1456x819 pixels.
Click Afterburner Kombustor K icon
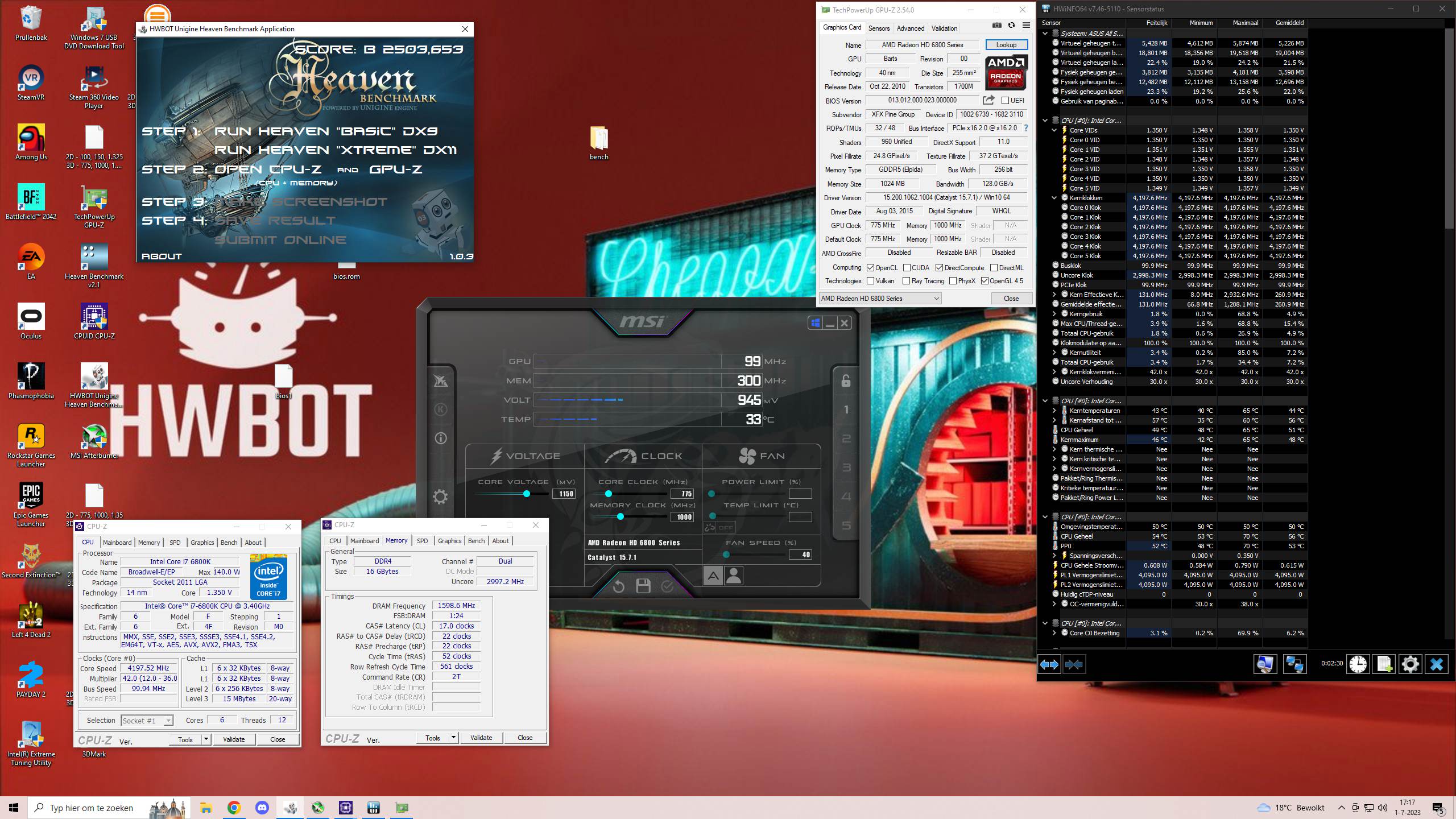(440, 409)
